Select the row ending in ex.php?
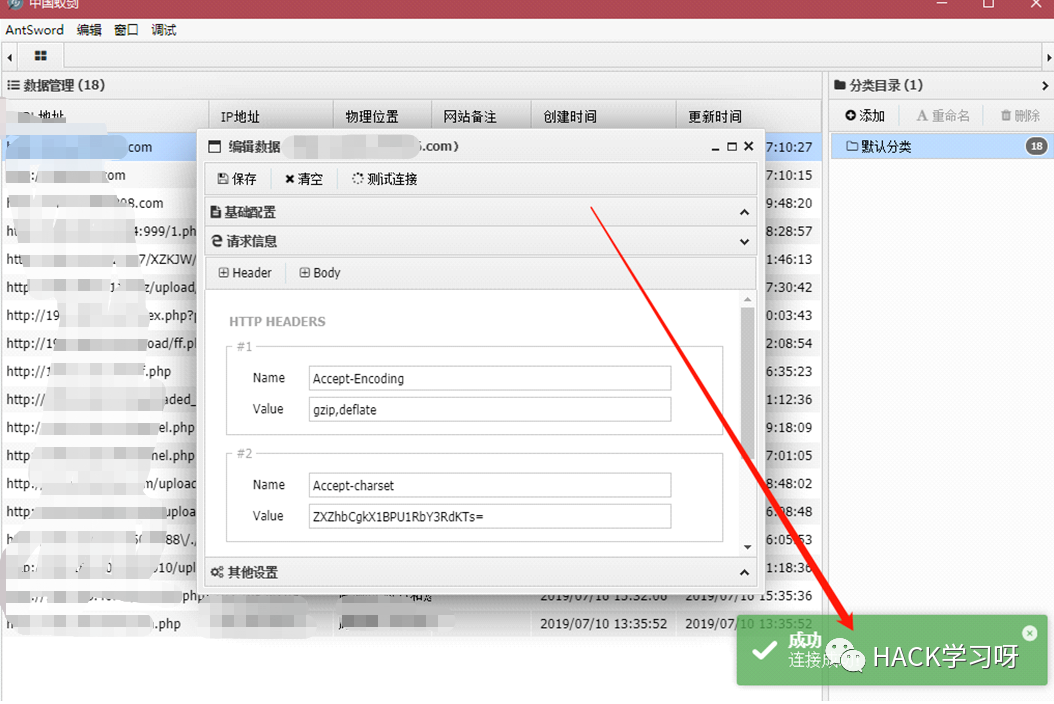The width and height of the screenshot is (1054, 704). click(x=101, y=315)
